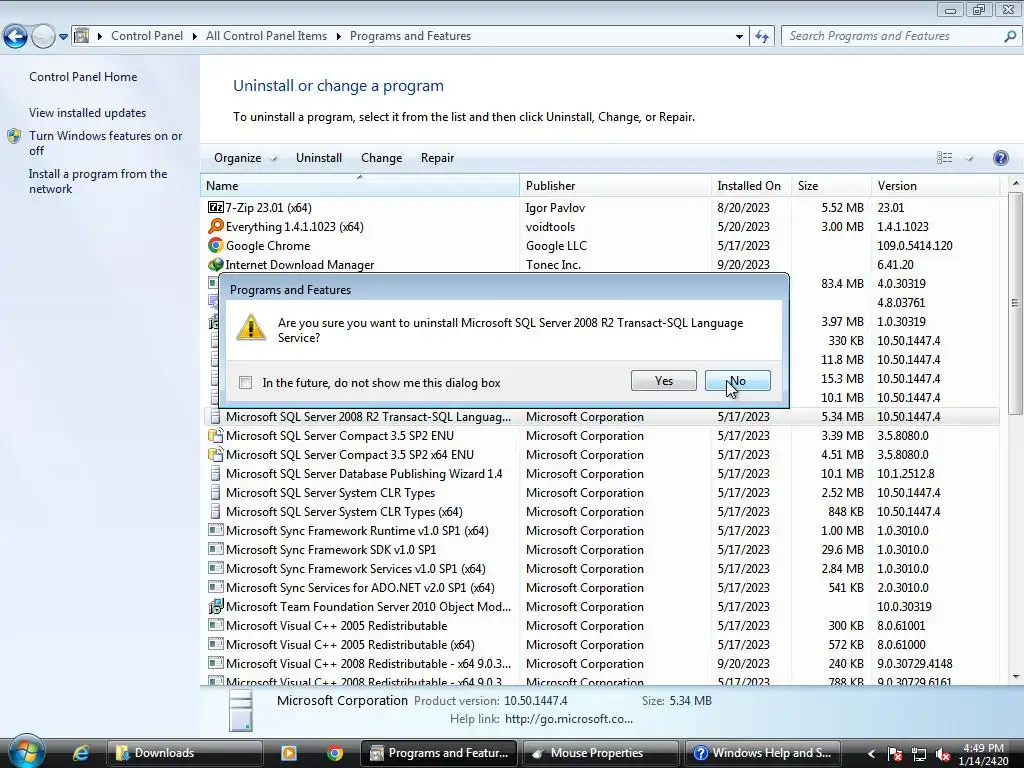
Task: Select Microsoft Sync Framework Runtime v1.0 SP1 row
Action: point(600,530)
